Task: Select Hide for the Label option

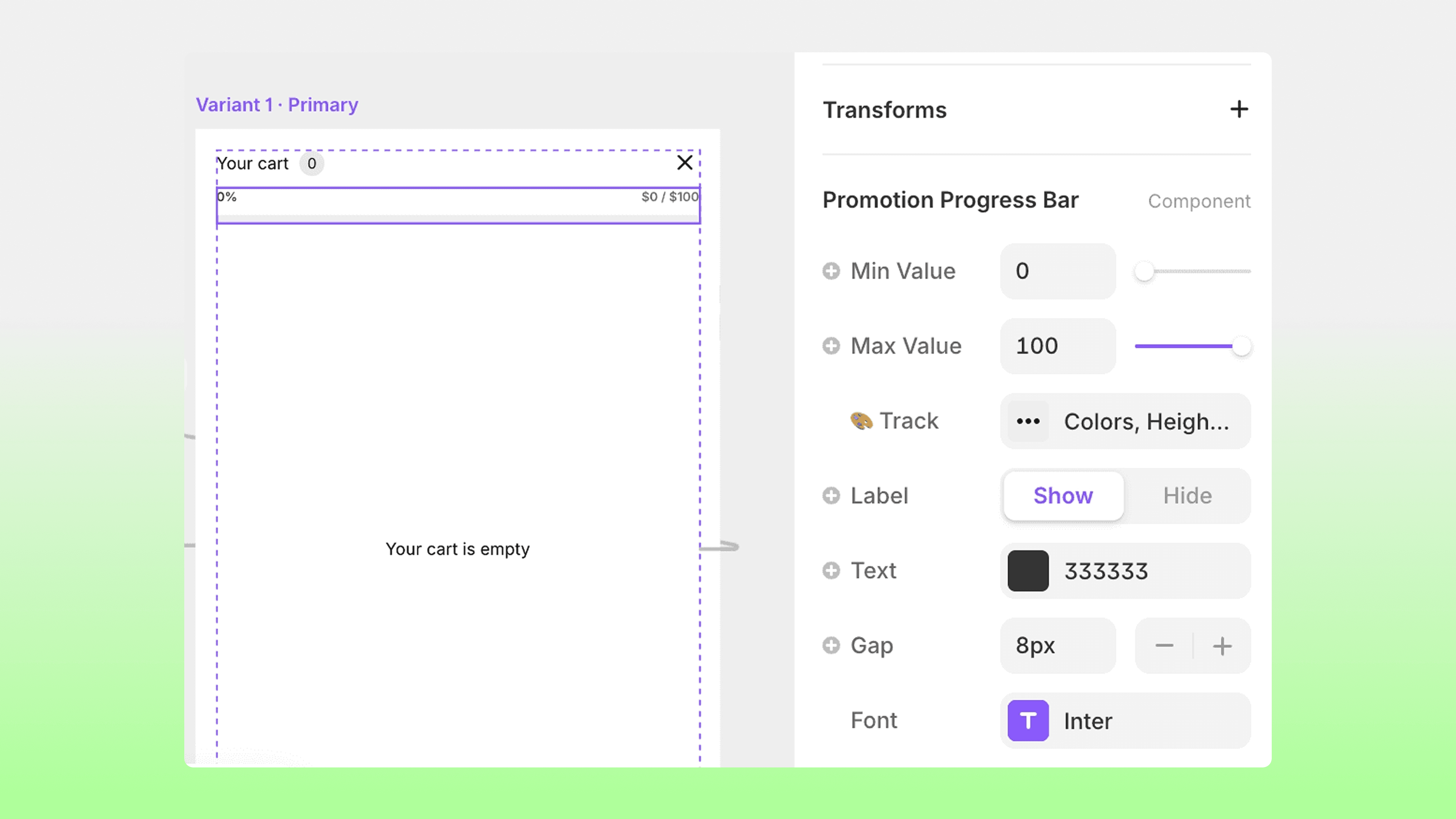Action: click(1187, 496)
